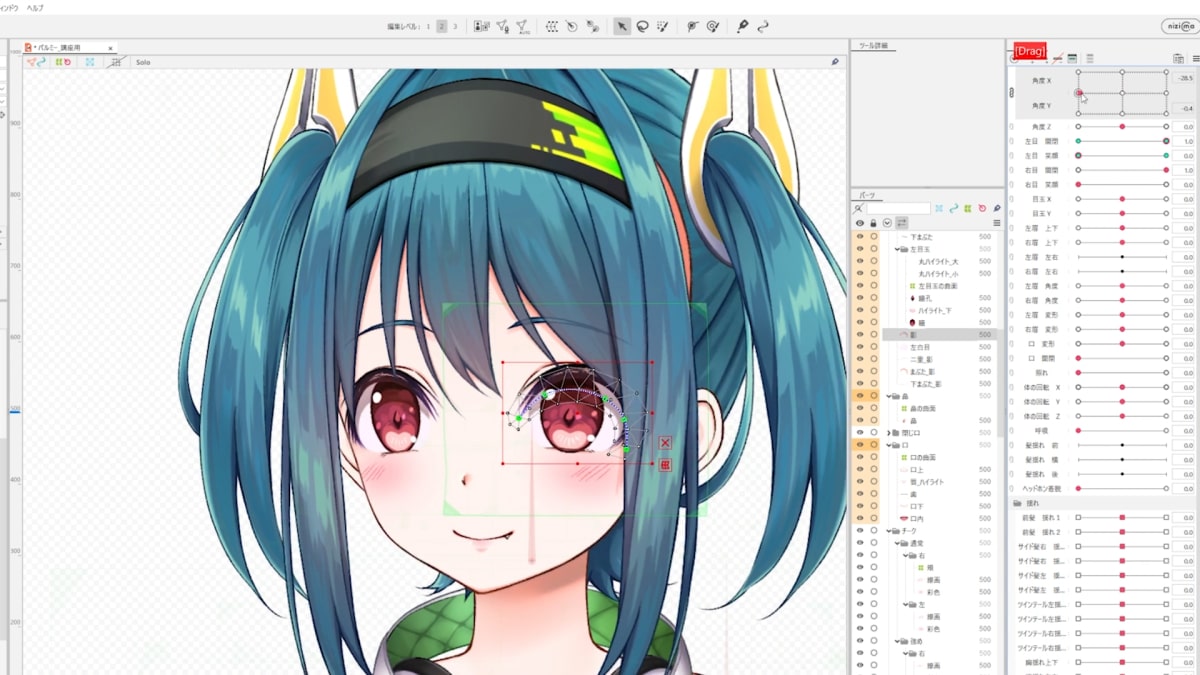Toggle visibility of the 左目玉 folder
Viewport: 1200px width, 675px height.
[859, 249]
